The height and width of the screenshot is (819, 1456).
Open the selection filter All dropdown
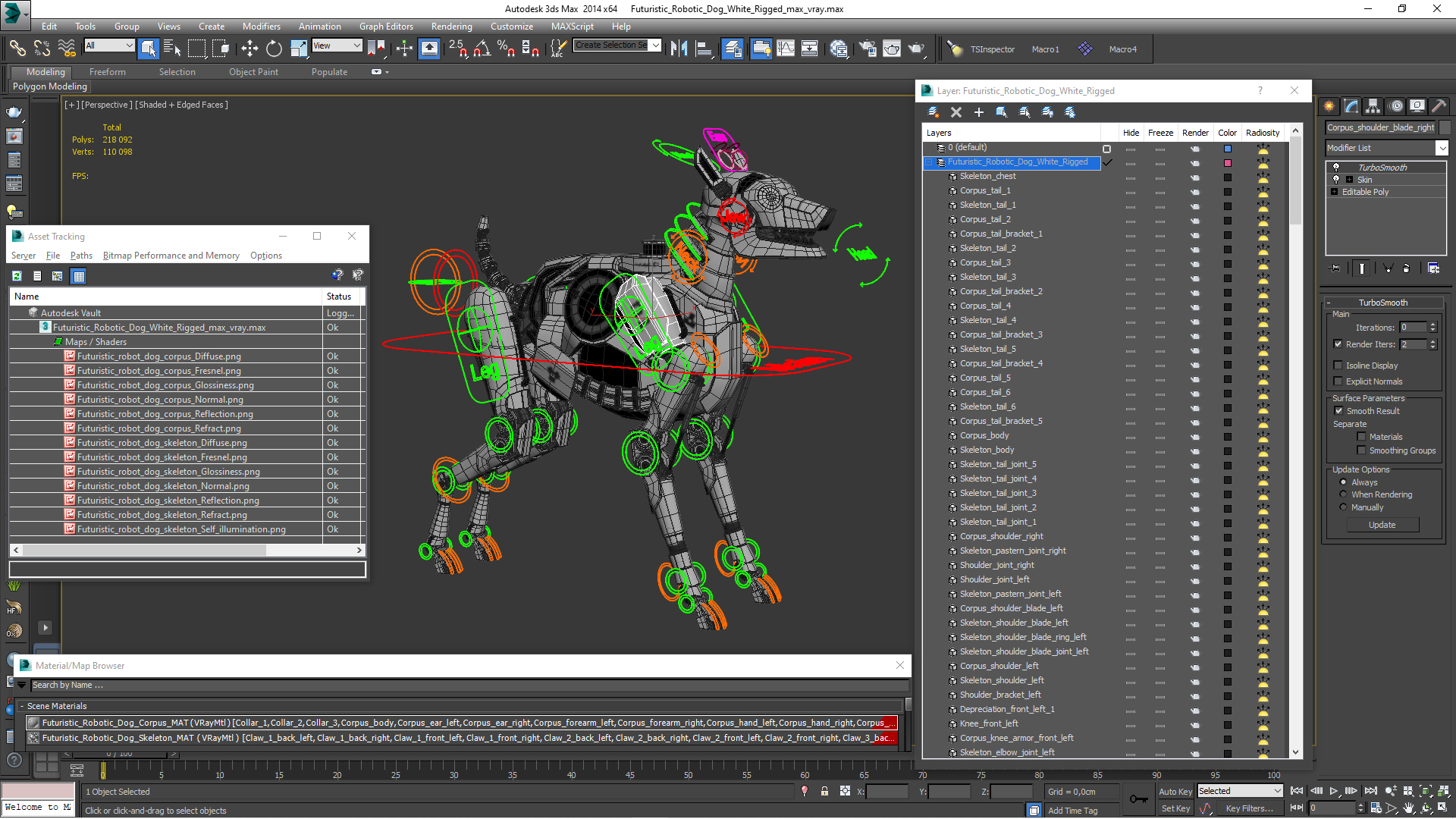pyautogui.click(x=109, y=45)
